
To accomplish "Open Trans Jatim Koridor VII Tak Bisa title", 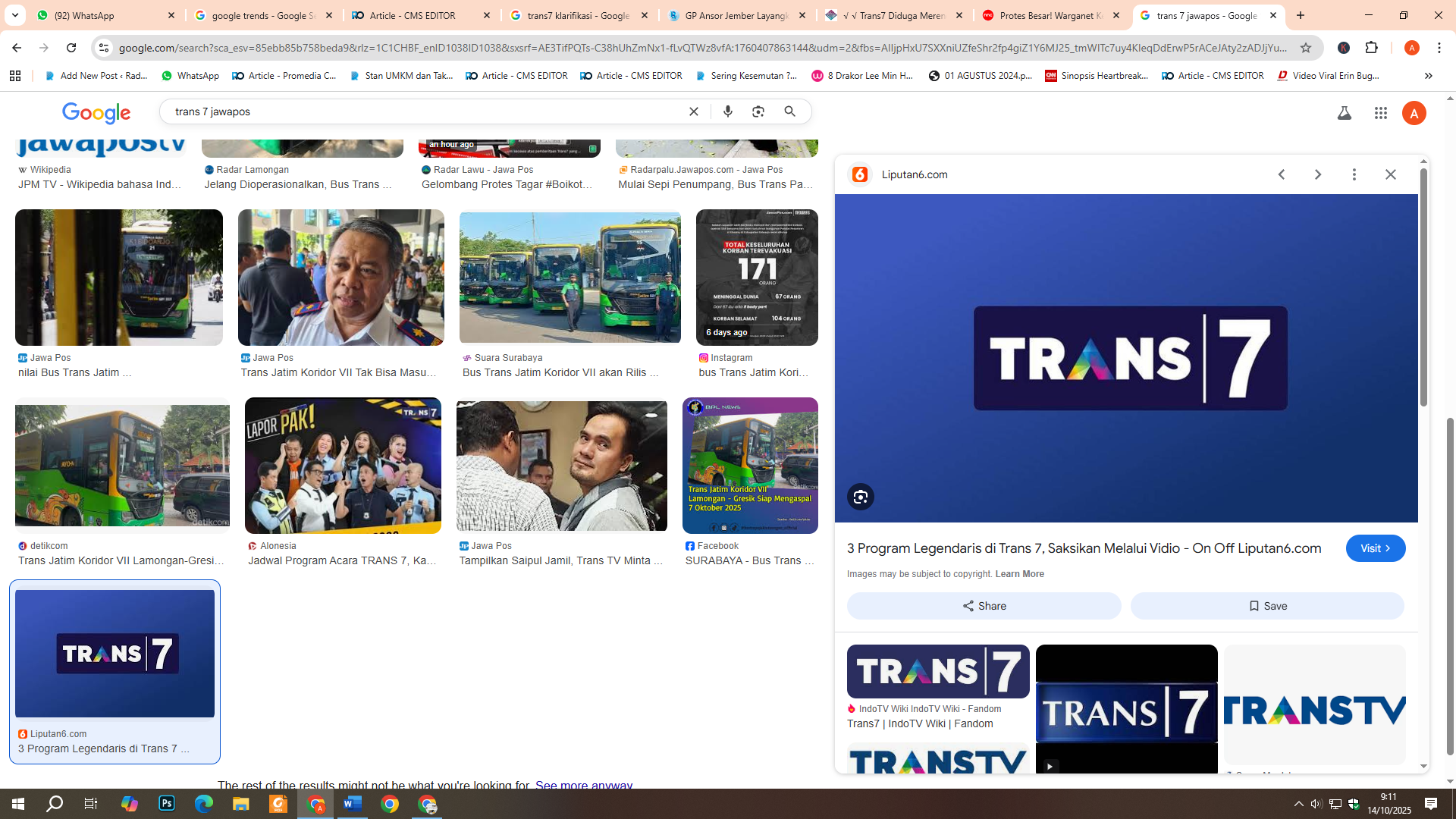I will click(339, 372).
